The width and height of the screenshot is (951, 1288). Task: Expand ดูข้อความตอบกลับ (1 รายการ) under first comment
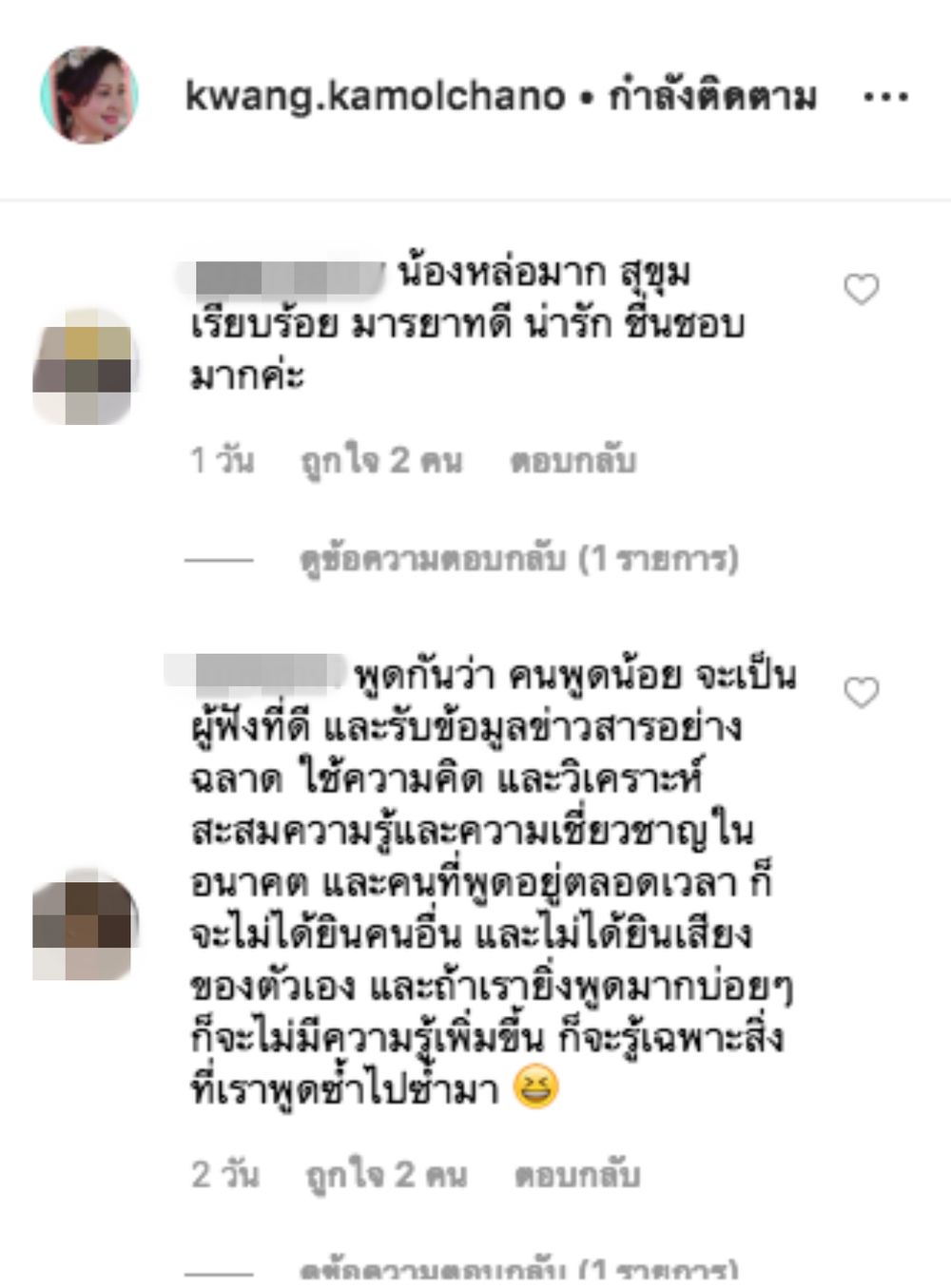[518, 559]
